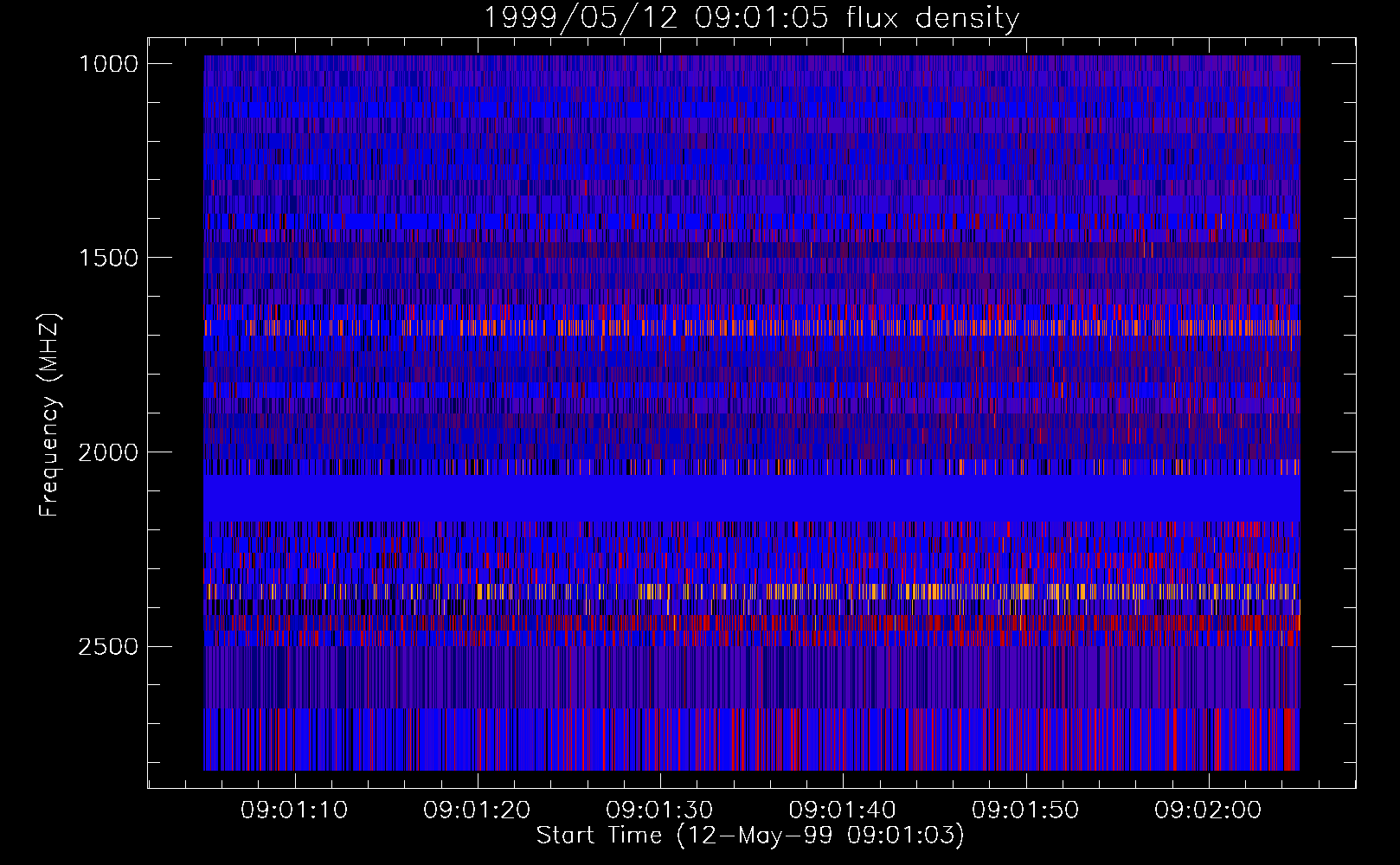This screenshot has height=865, width=1400.
Task: Click the 2000 frequency tick label
Action: coord(108,452)
